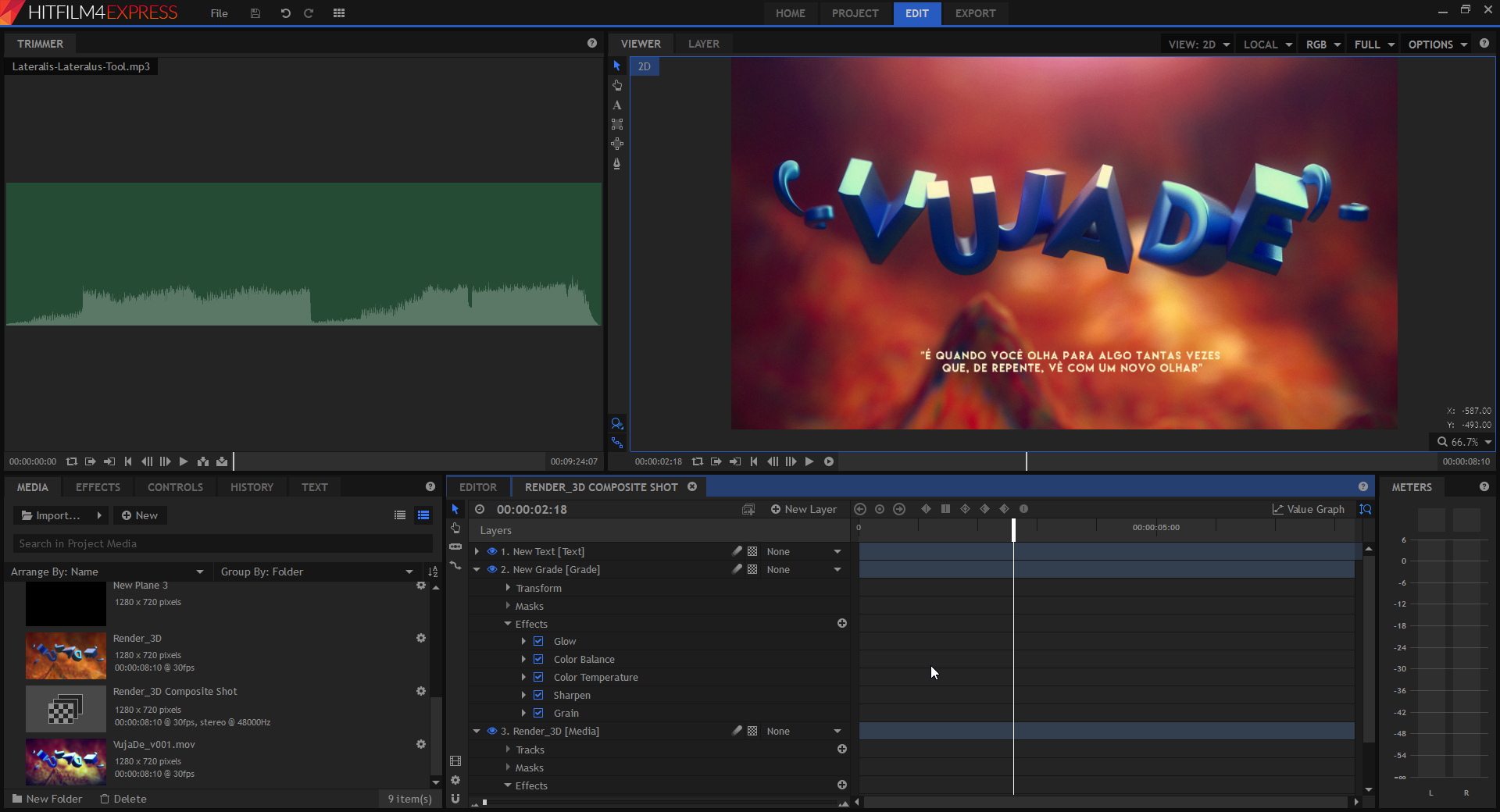Toggle the Value Graph view
1500x812 pixels.
[x=1309, y=509]
